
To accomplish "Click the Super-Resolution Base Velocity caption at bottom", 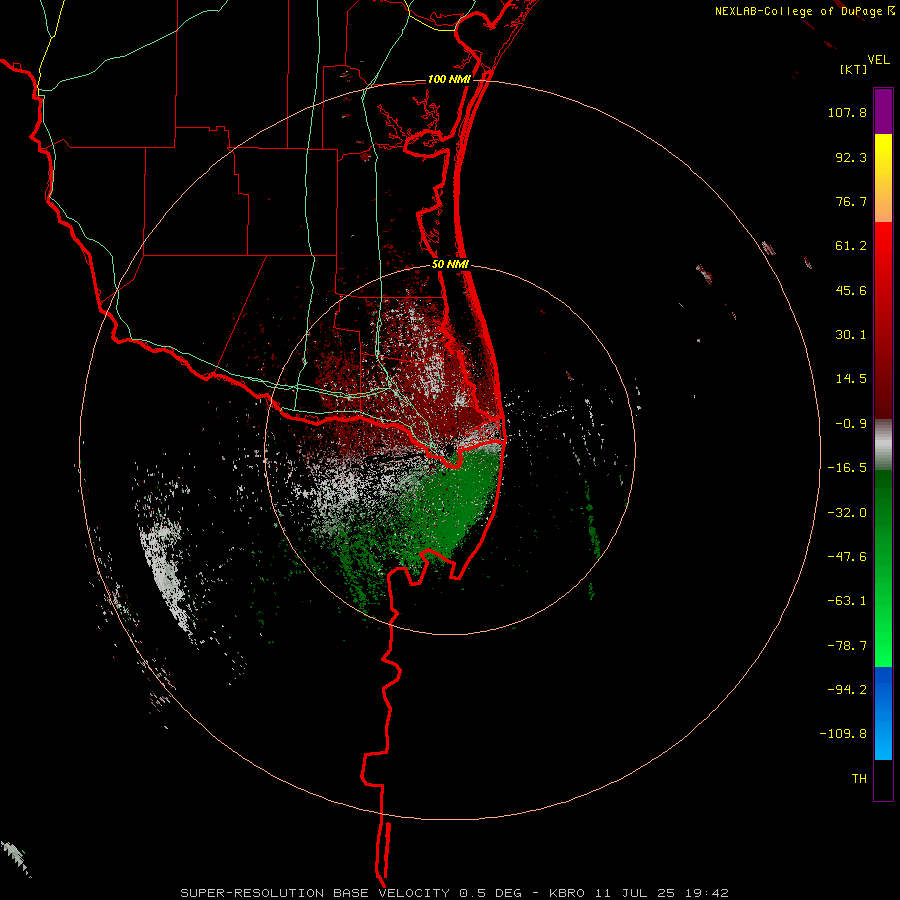I will tap(454, 893).
